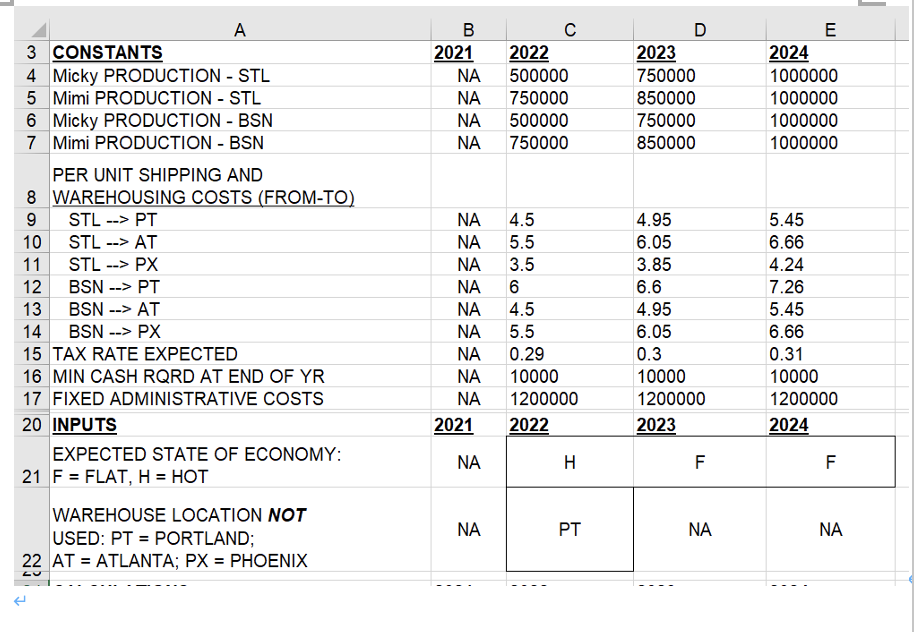Click the 0.31 tax rate cell for 2024
The height and width of the screenshot is (632, 914).
tap(829, 354)
